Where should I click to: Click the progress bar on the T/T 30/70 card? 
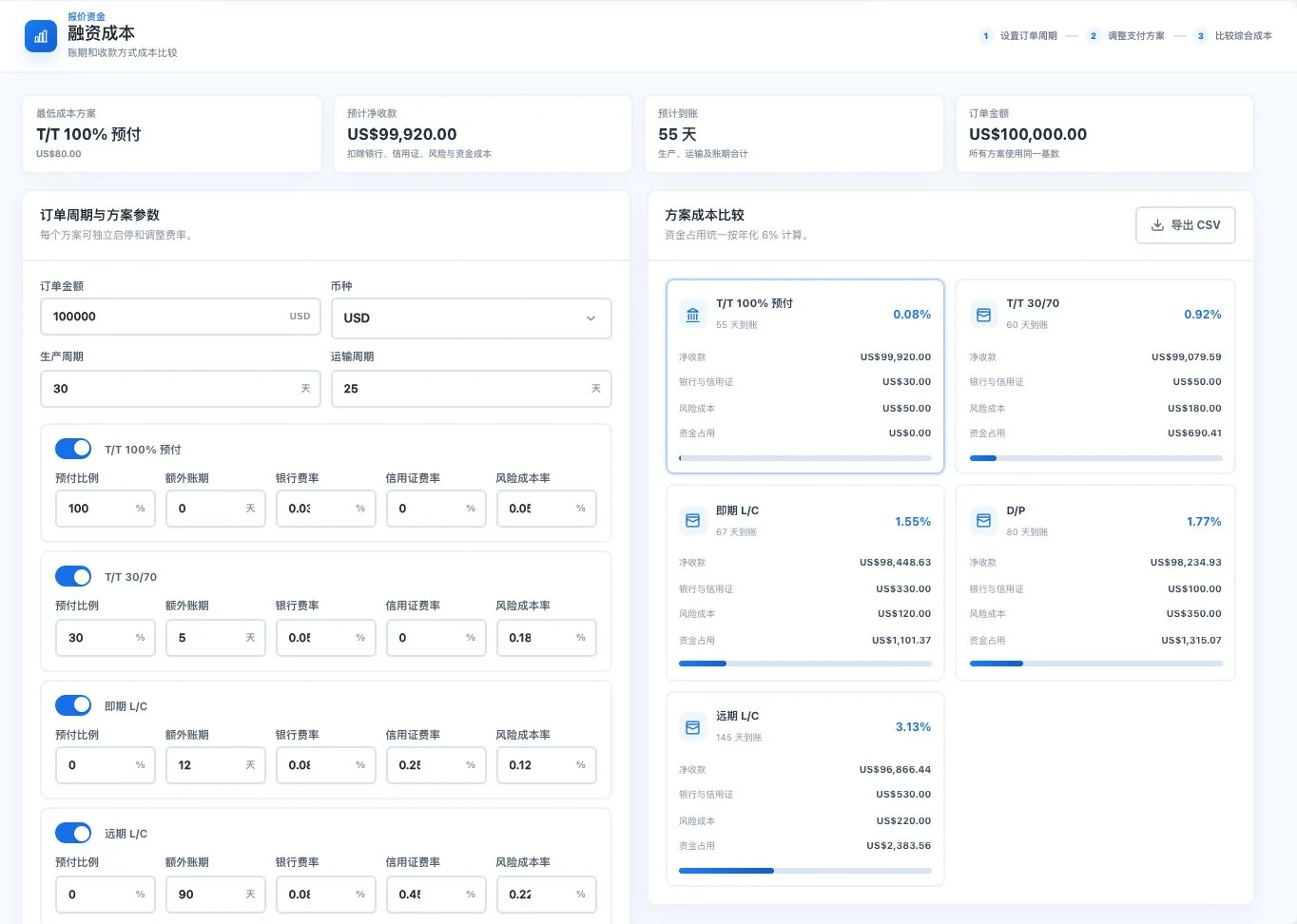1095,458
